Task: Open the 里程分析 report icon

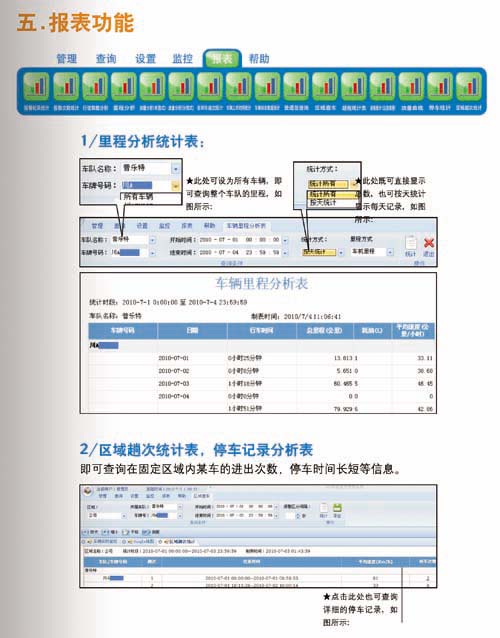Action: click(124, 86)
